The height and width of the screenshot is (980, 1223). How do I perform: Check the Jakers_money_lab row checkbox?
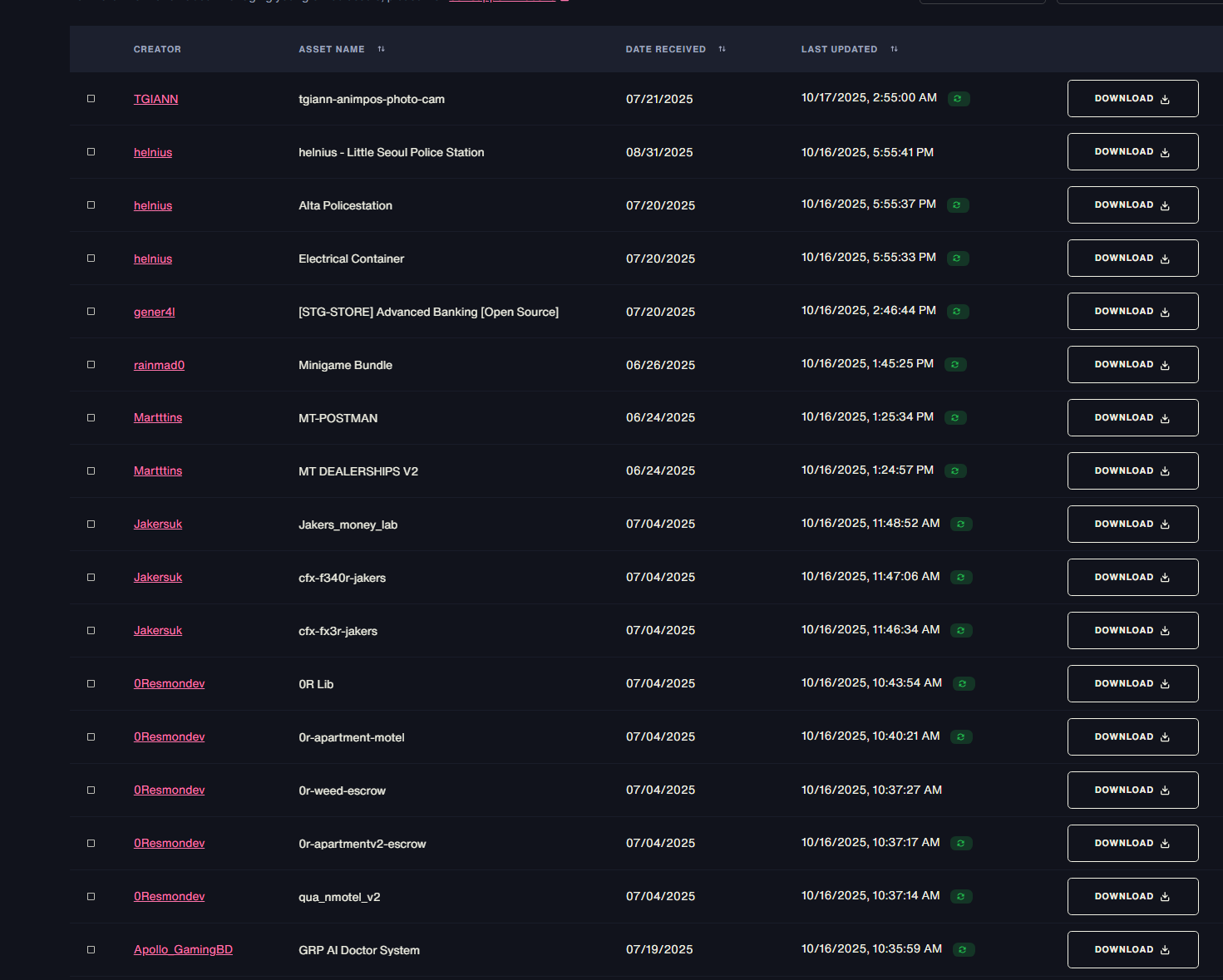click(91, 524)
